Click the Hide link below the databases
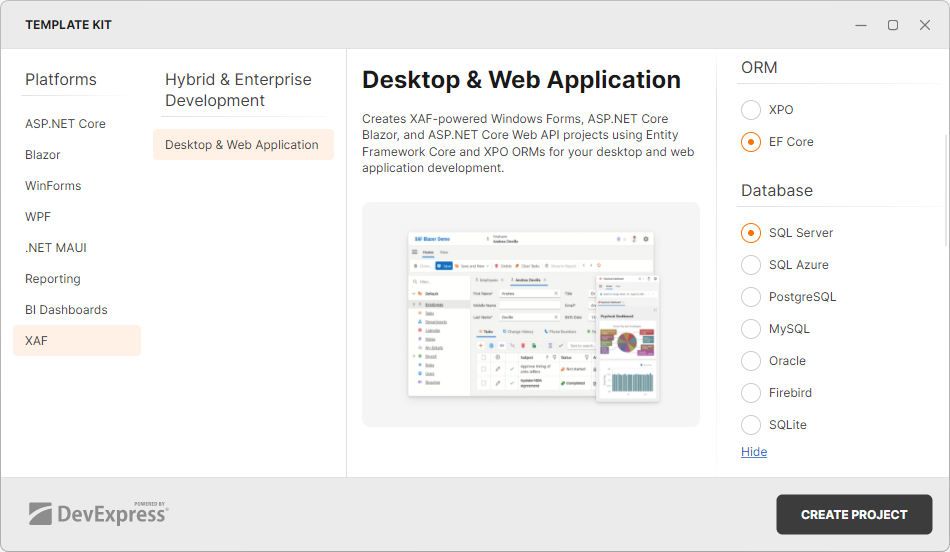The image size is (950, 552). point(754,452)
